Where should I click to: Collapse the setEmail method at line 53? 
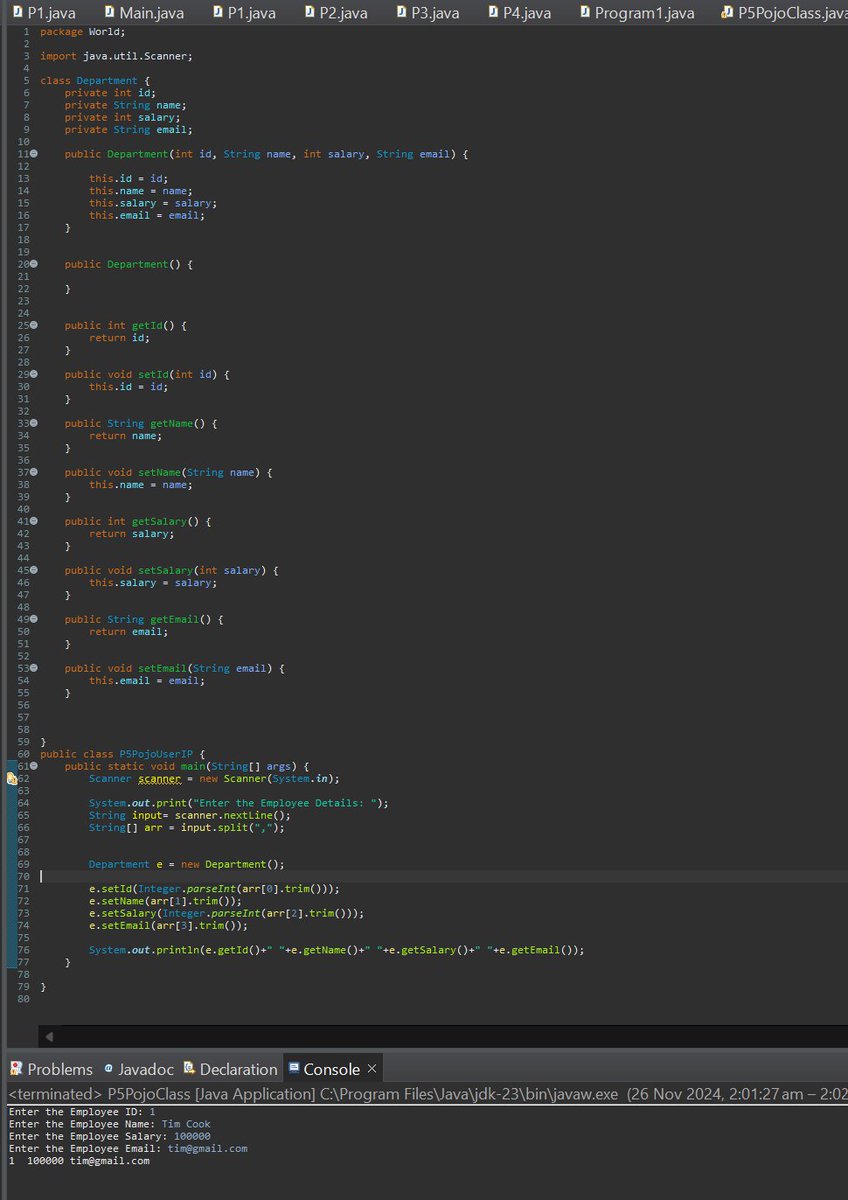(x=34, y=668)
